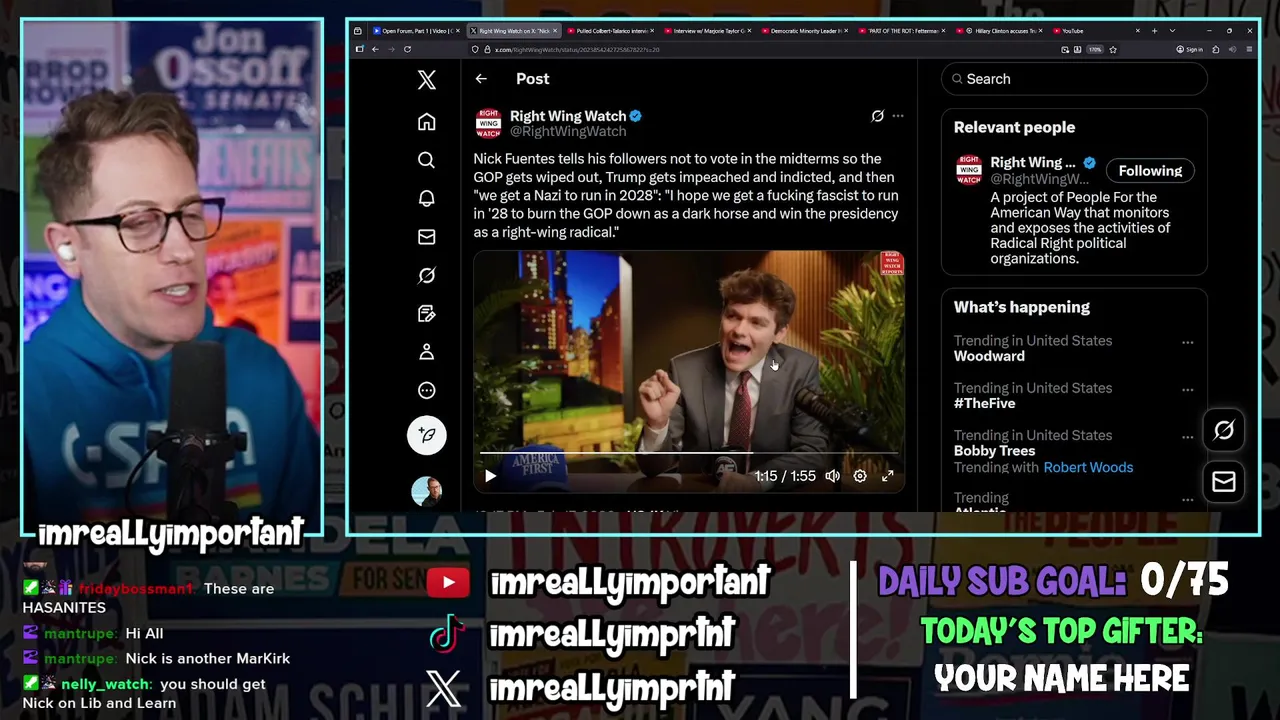Click the browser forward arrow

pyautogui.click(x=391, y=49)
